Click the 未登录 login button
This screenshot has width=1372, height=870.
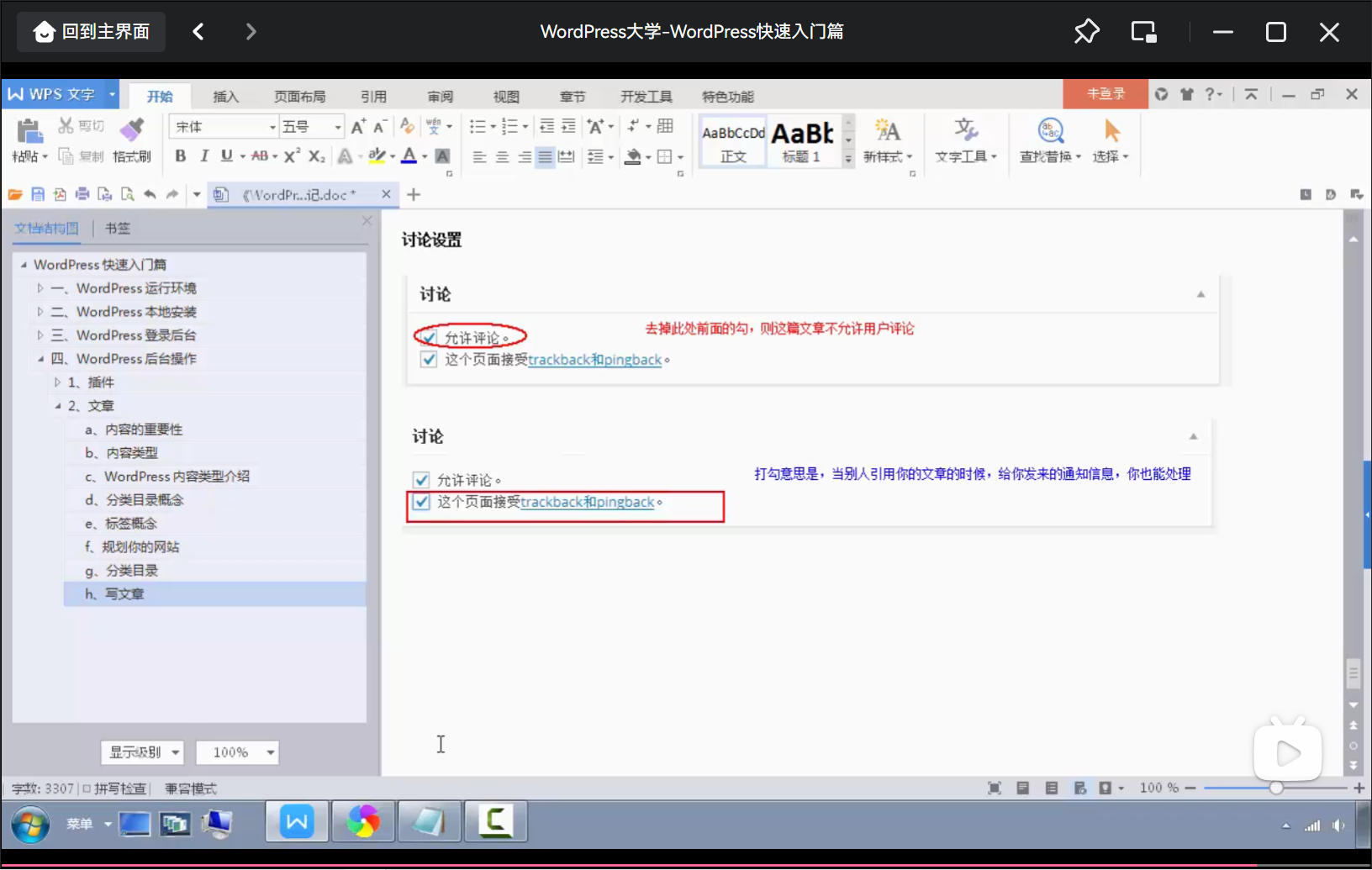(x=1106, y=93)
